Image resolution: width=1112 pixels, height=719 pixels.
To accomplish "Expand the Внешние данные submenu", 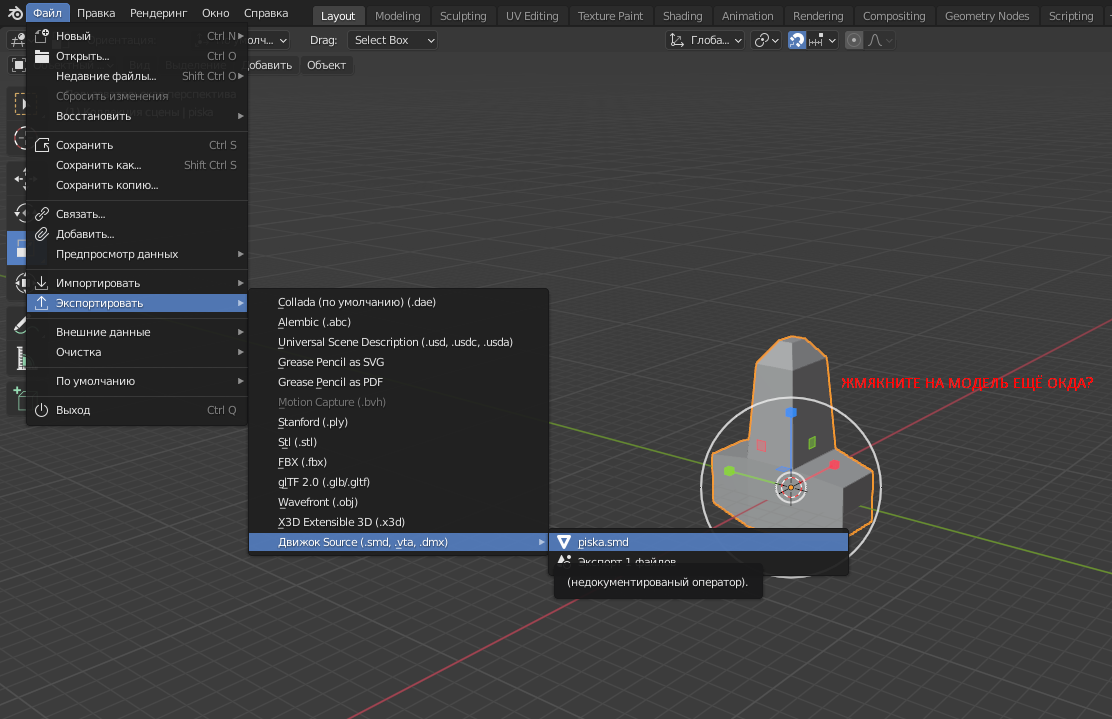I will coord(137,332).
